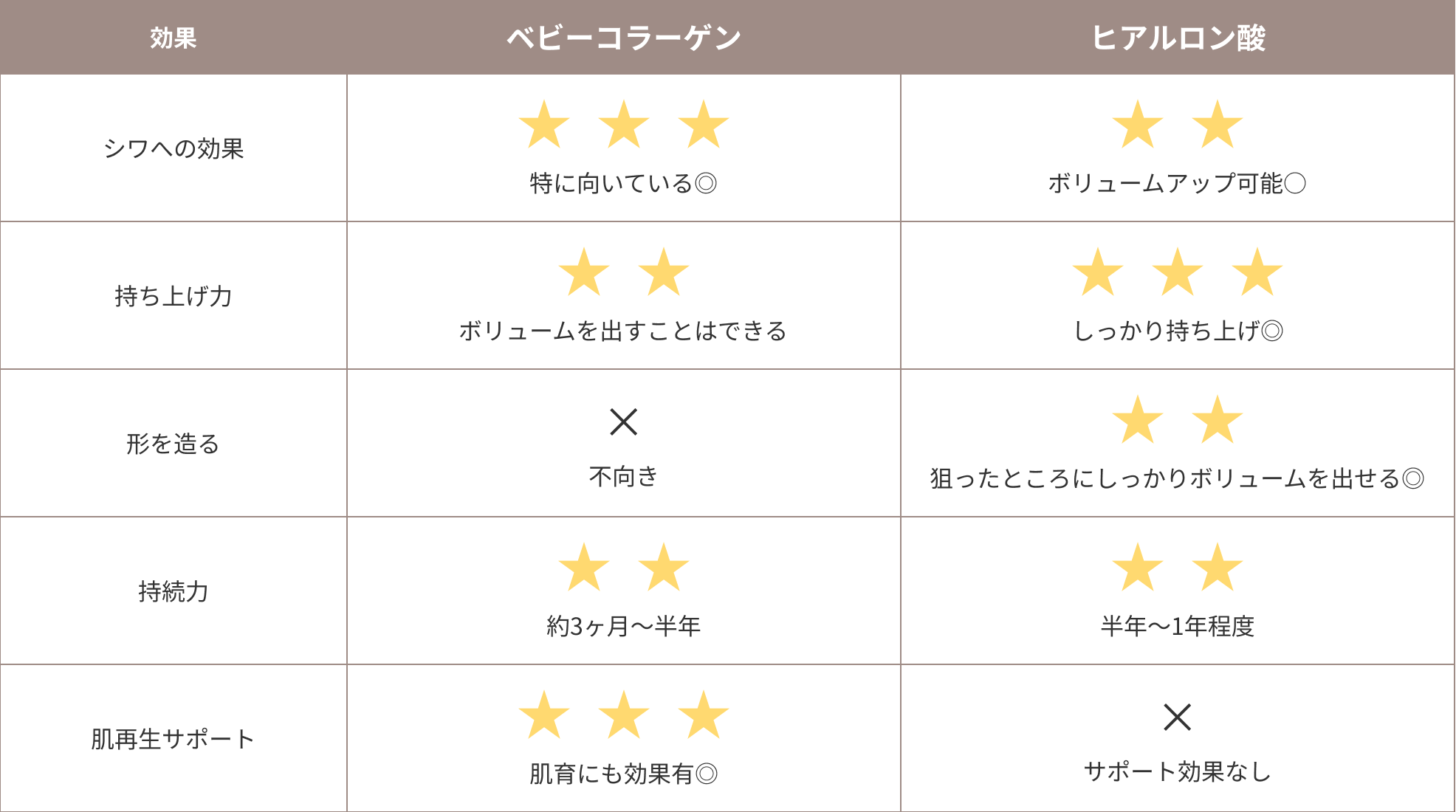Image resolution: width=1456 pixels, height=812 pixels.
Task: Click the X icon above 不向き
Action: pyautogui.click(x=624, y=422)
